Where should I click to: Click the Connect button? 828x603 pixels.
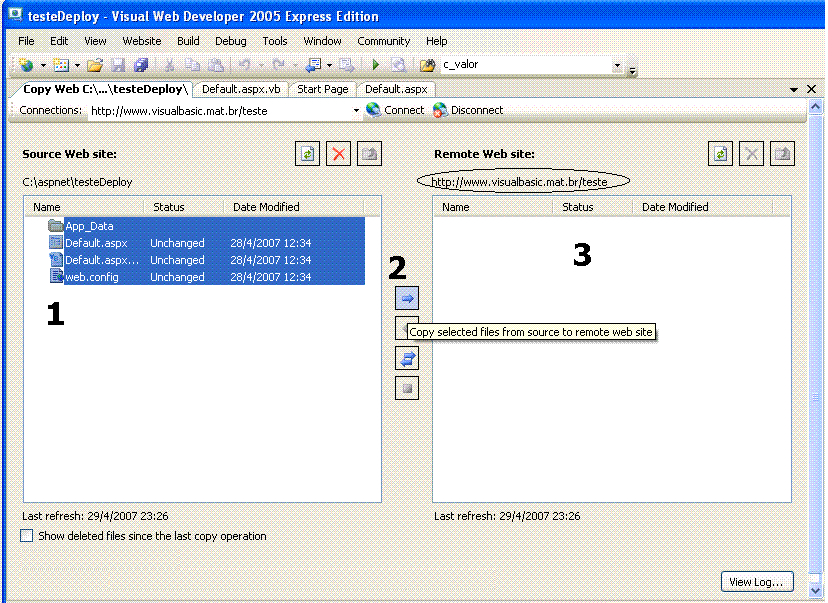(396, 110)
